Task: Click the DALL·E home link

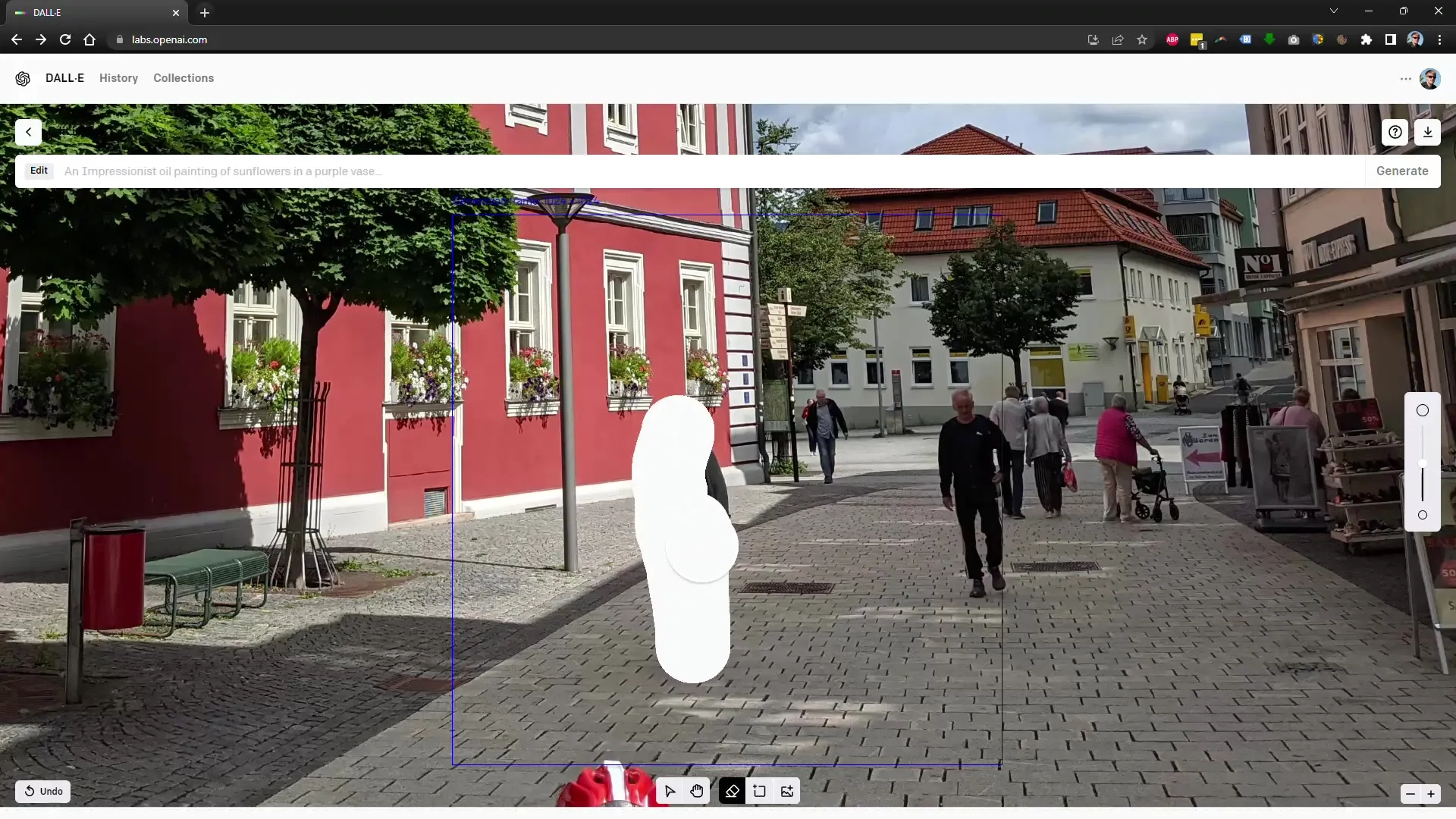Action: click(64, 78)
